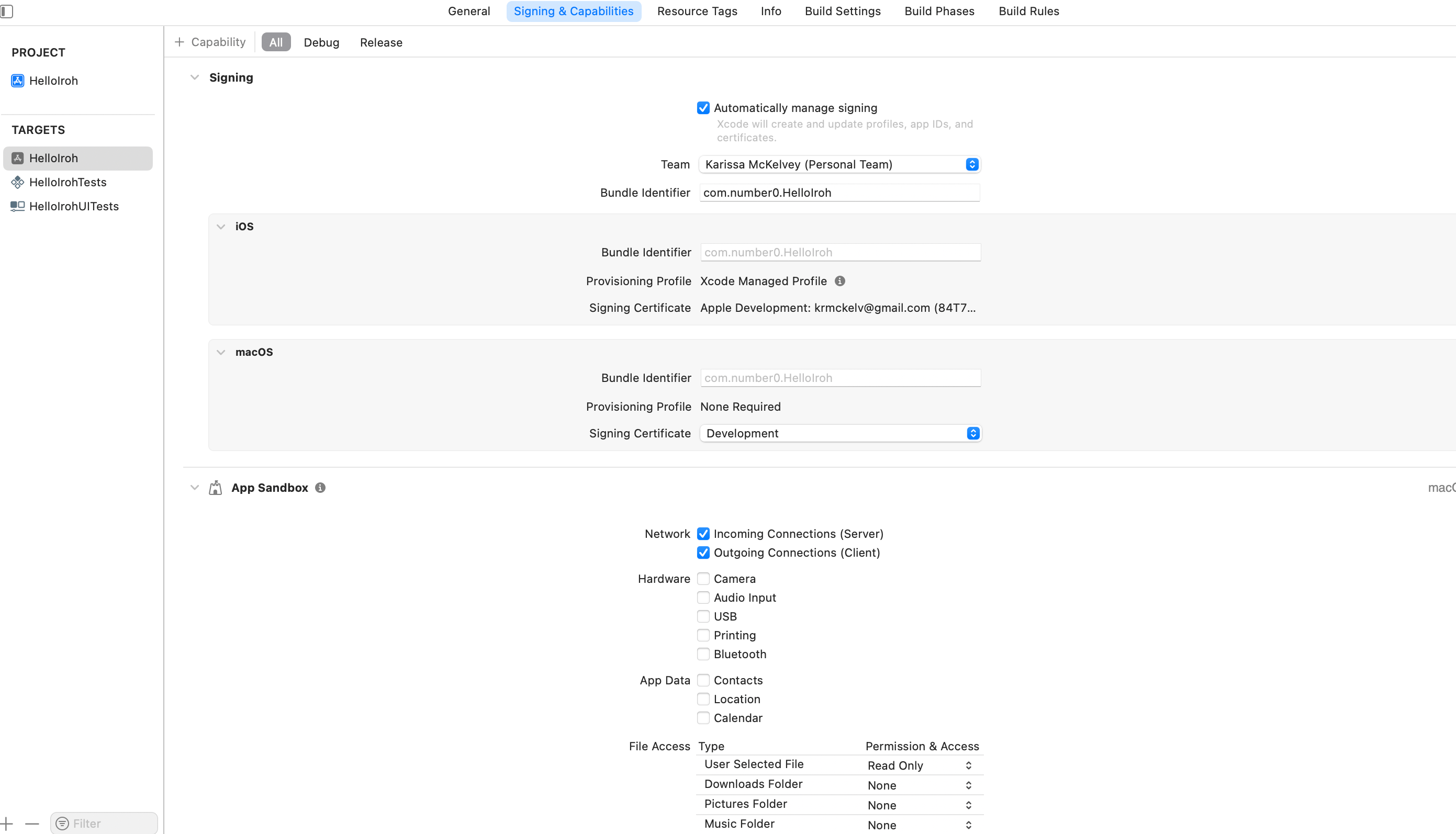Image resolution: width=1456 pixels, height=834 pixels.
Task: Open the macOS Signing Certificate Development dropdown
Action: point(841,434)
